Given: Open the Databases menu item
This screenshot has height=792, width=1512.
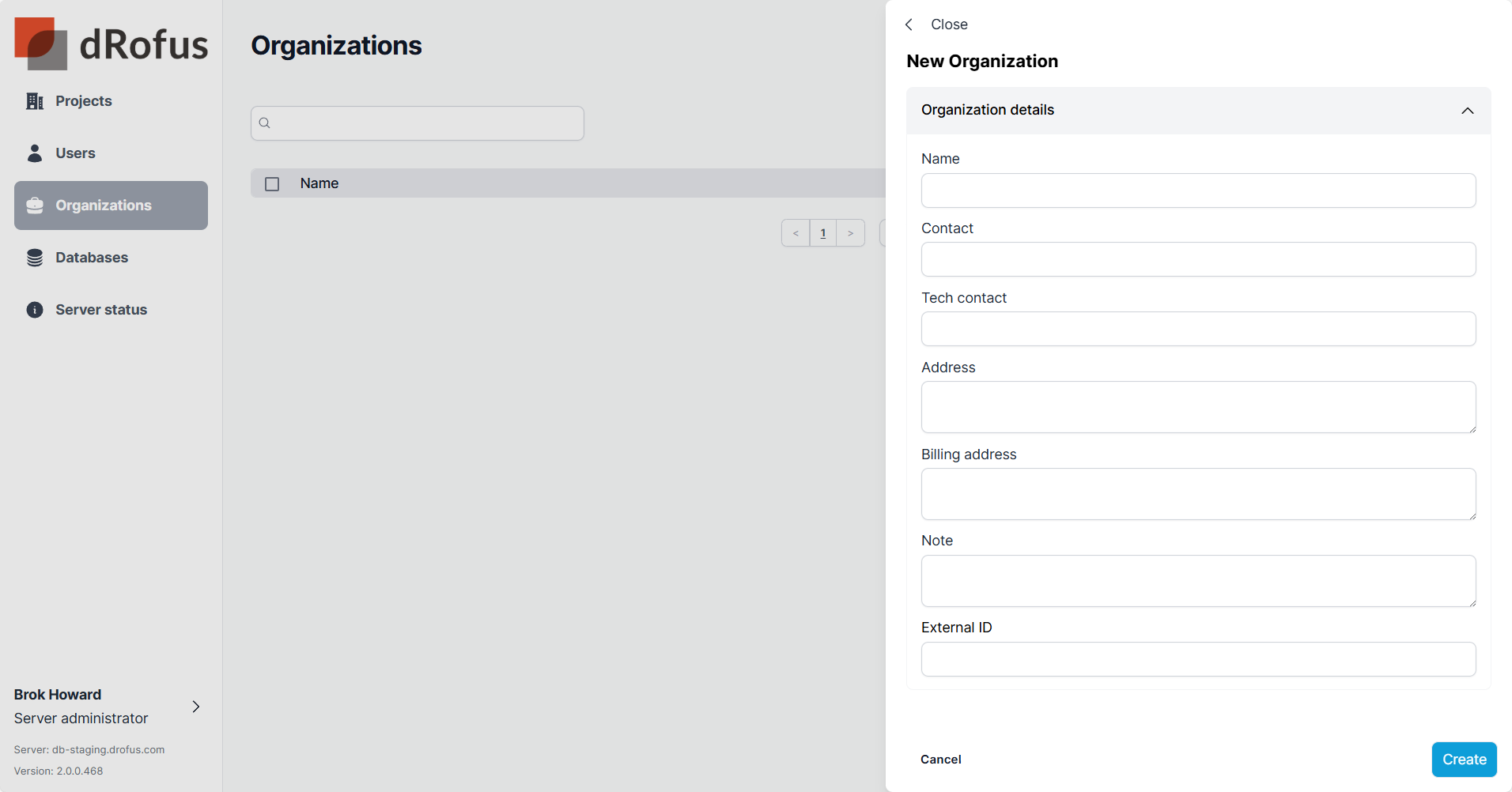Looking at the screenshot, I should (x=92, y=258).
